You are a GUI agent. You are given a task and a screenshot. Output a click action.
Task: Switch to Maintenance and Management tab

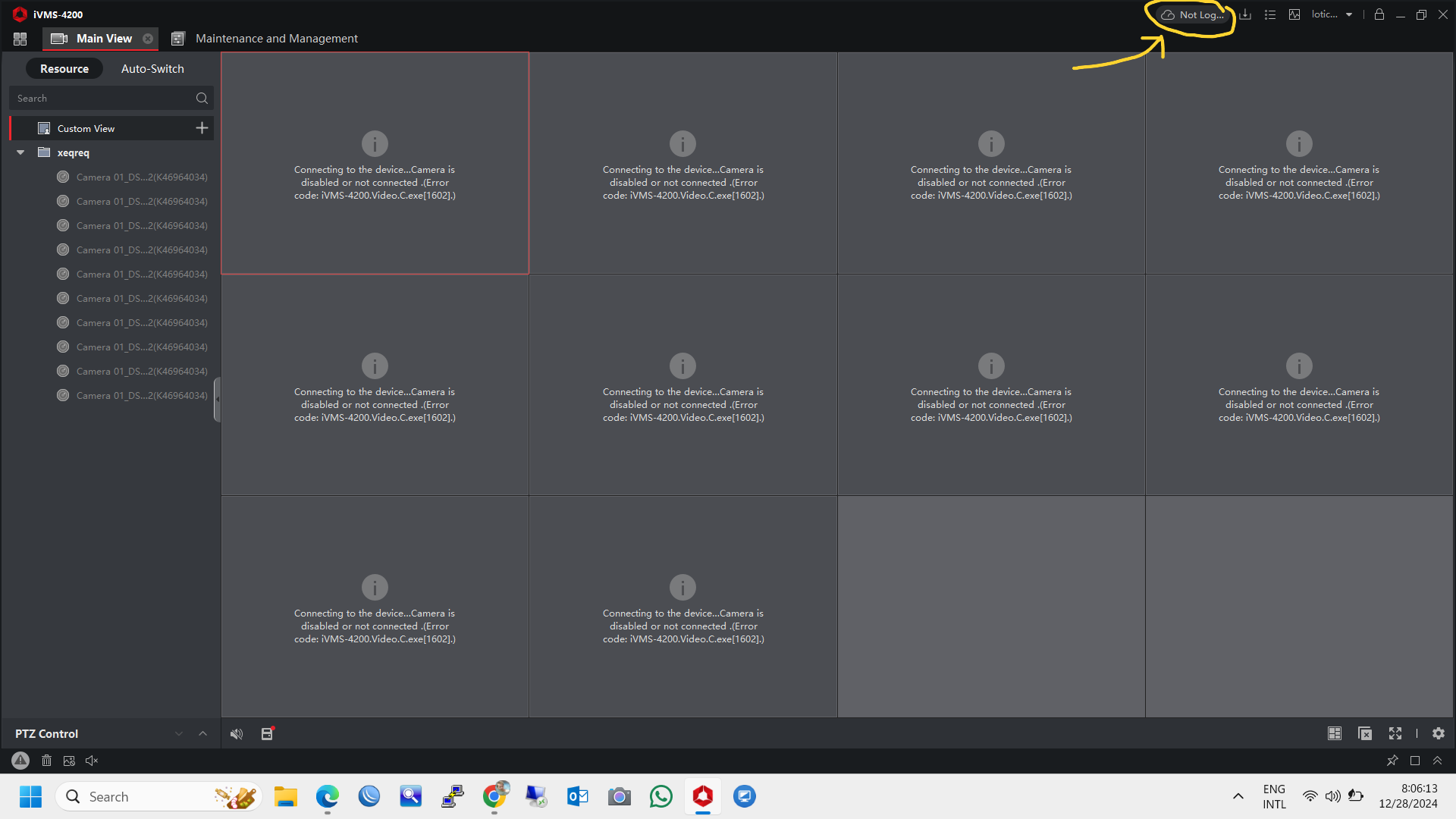coord(276,39)
